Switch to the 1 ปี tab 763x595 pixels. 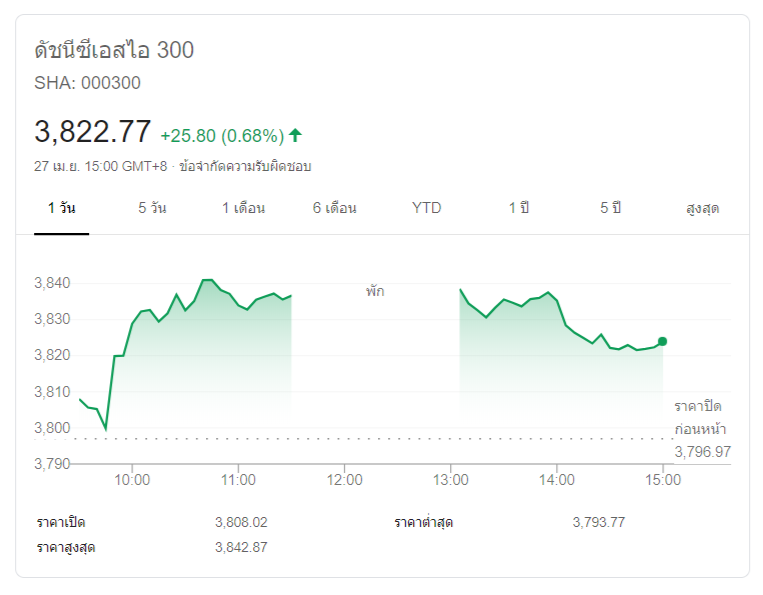pyautogui.click(x=518, y=208)
